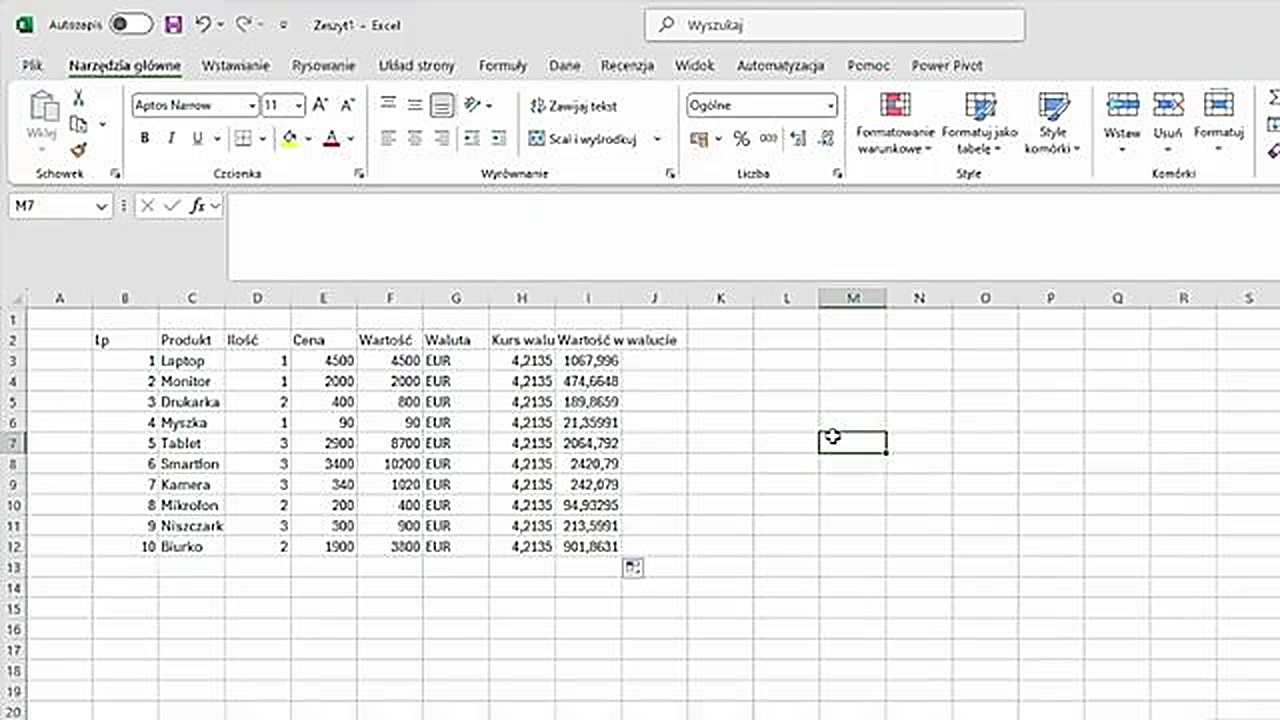Screen dimensions: 1280x720
Task: Click the Undo arrow icon
Action: tap(204, 25)
